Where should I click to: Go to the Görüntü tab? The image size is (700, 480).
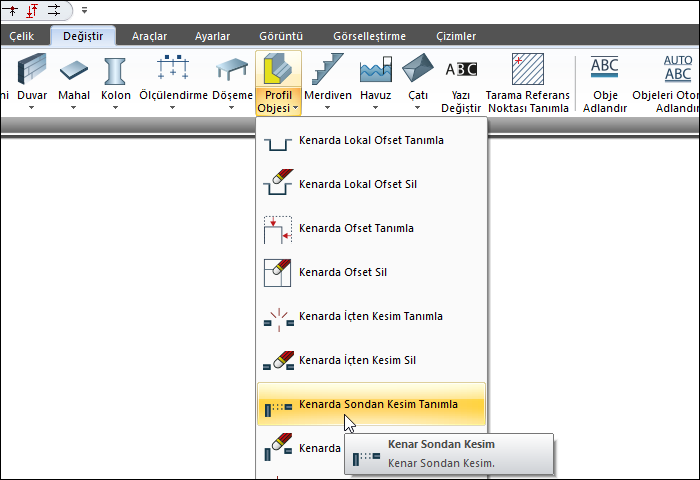point(281,36)
